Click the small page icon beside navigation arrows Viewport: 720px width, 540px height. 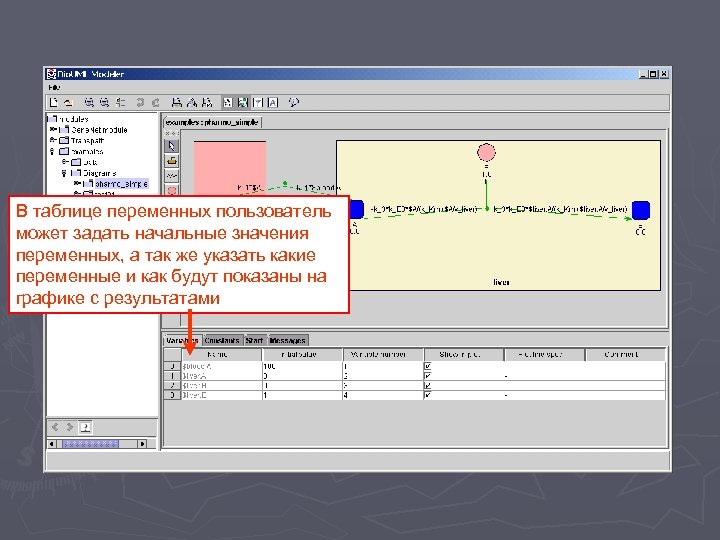pyautogui.click(x=85, y=427)
